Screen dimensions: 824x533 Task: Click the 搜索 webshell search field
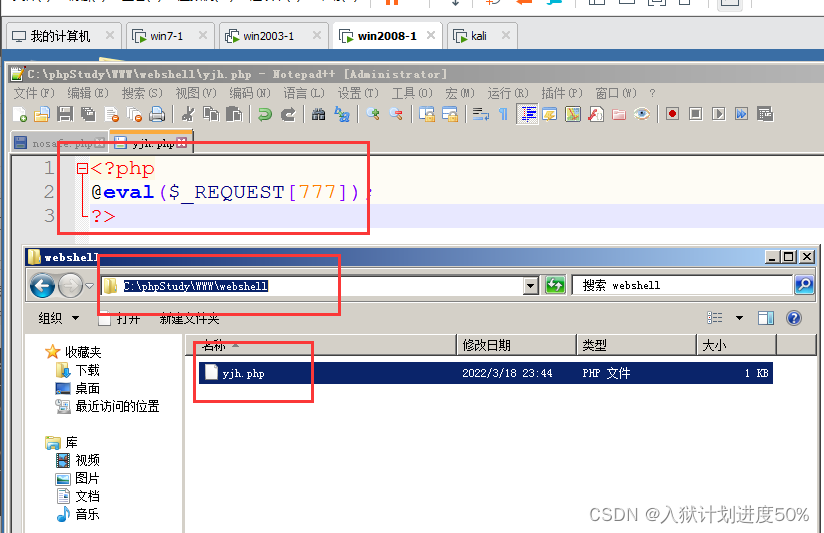pos(682,285)
